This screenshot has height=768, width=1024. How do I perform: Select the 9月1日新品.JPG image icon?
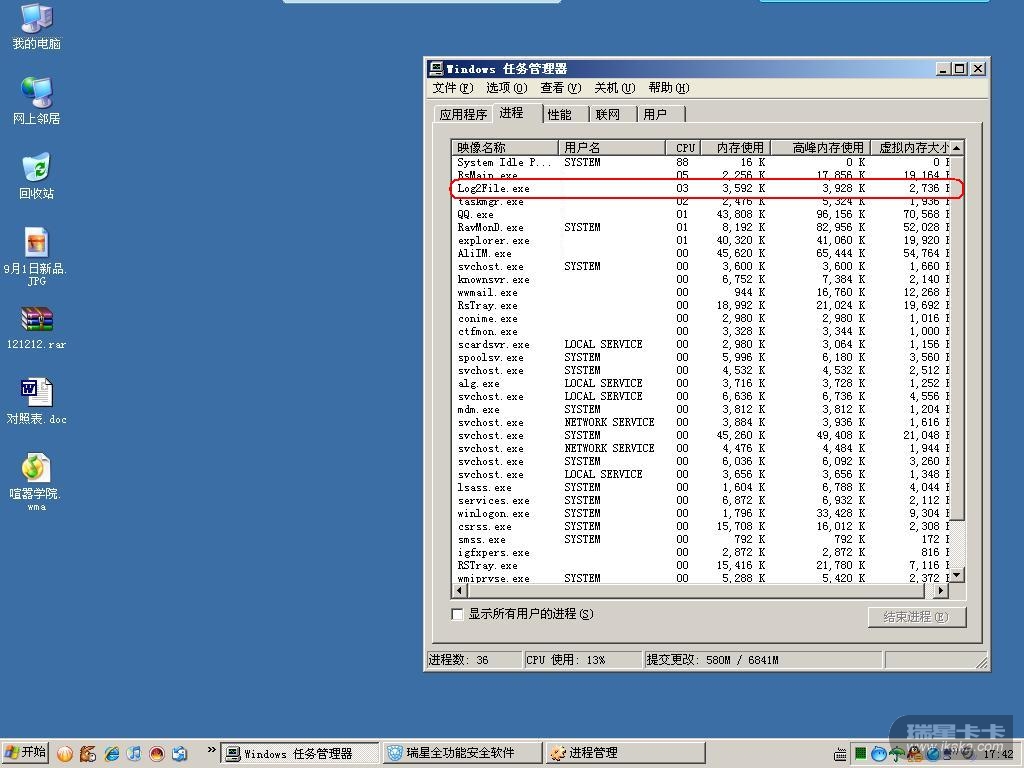(x=36, y=244)
